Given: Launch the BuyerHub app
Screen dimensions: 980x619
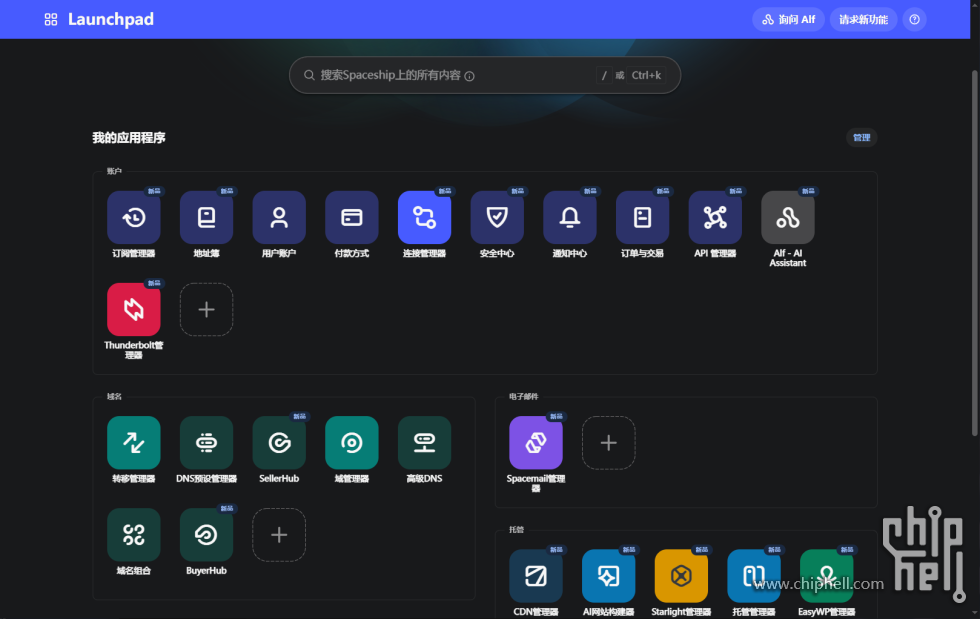Looking at the screenshot, I should tap(206, 535).
